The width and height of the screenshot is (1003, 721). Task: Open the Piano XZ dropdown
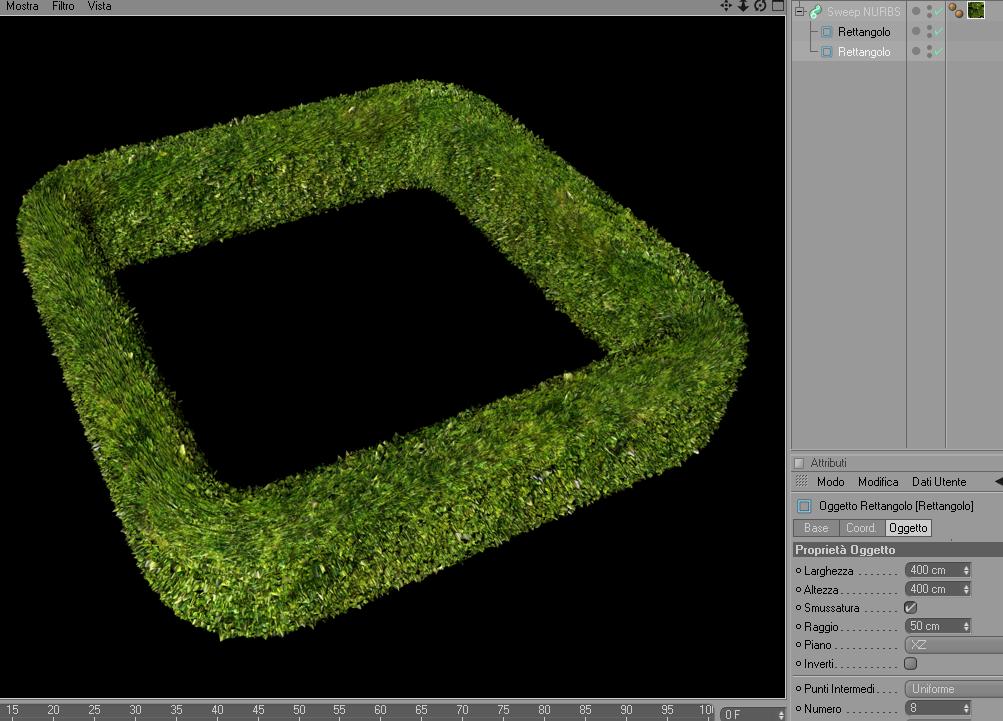point(954,645)
